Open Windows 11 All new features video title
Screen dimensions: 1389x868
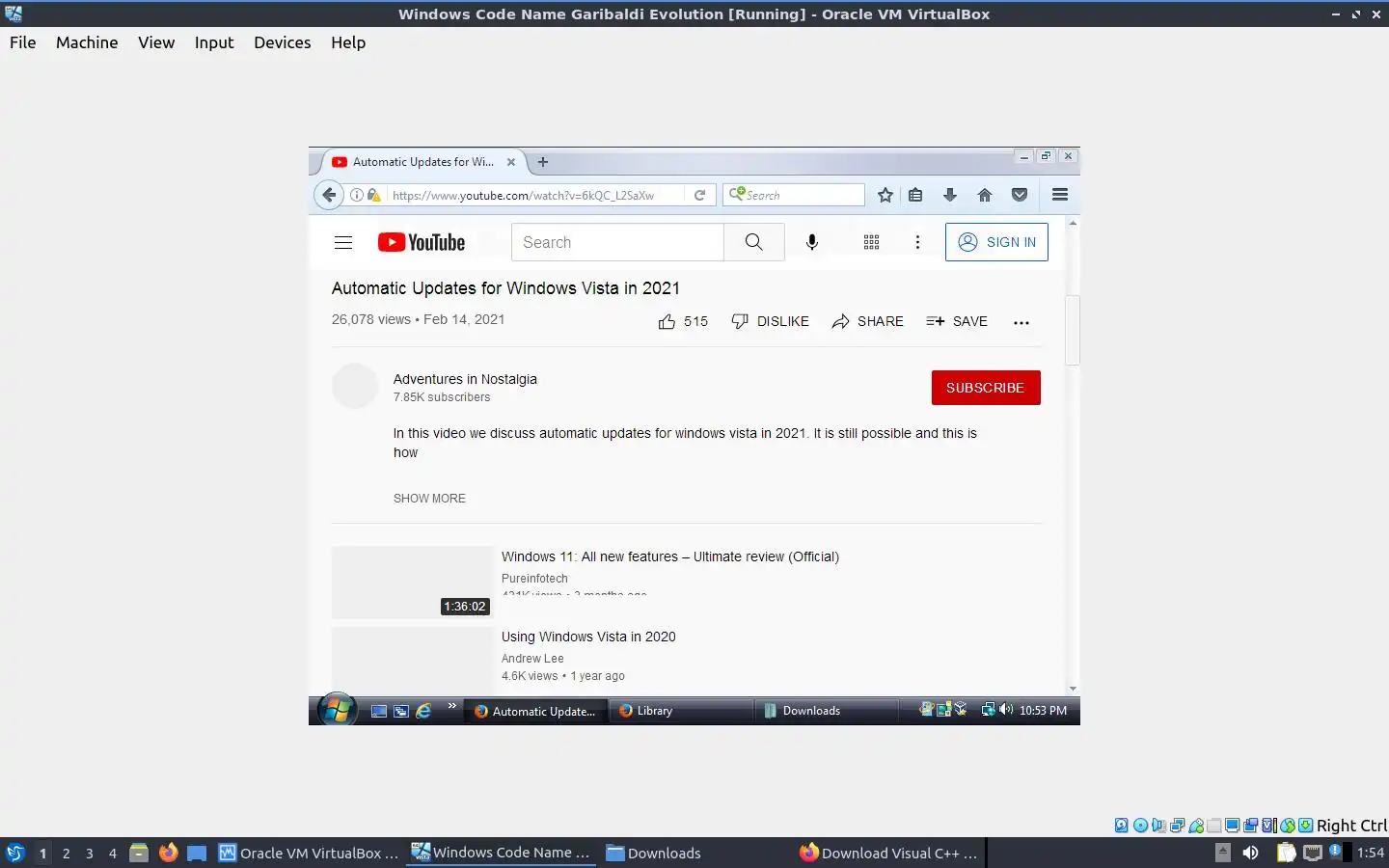point(670,556)
